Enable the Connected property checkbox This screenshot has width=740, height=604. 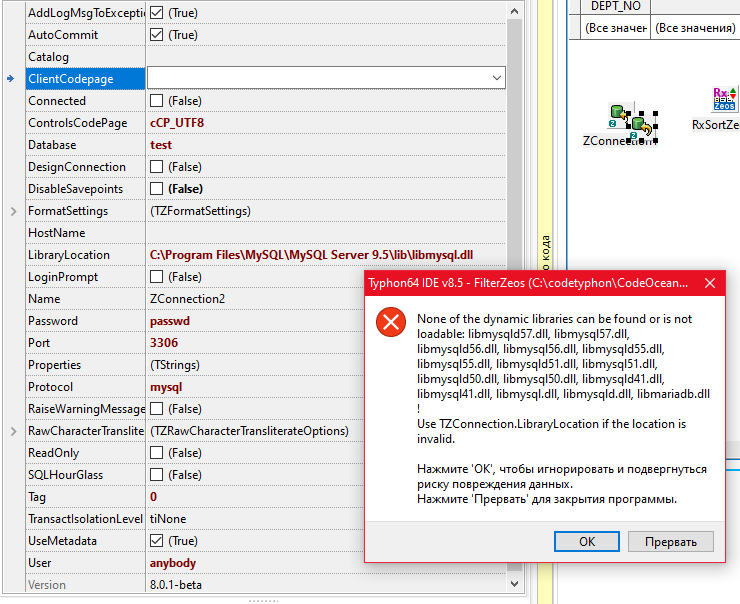[x=156, y=101]
